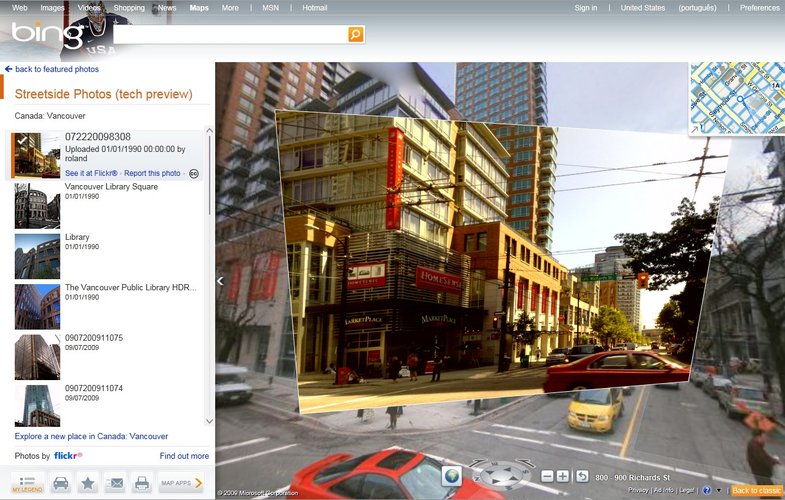The width and height of the screenshot is (785, 500).
Task: Go to the Web search tab
Action: (20, 8)
